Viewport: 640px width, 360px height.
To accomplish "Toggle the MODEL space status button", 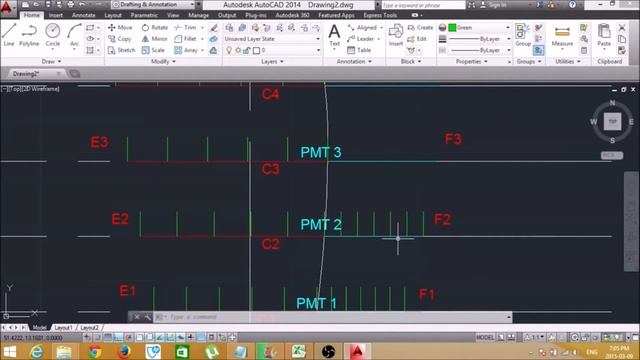I will (x=485, y=338).
